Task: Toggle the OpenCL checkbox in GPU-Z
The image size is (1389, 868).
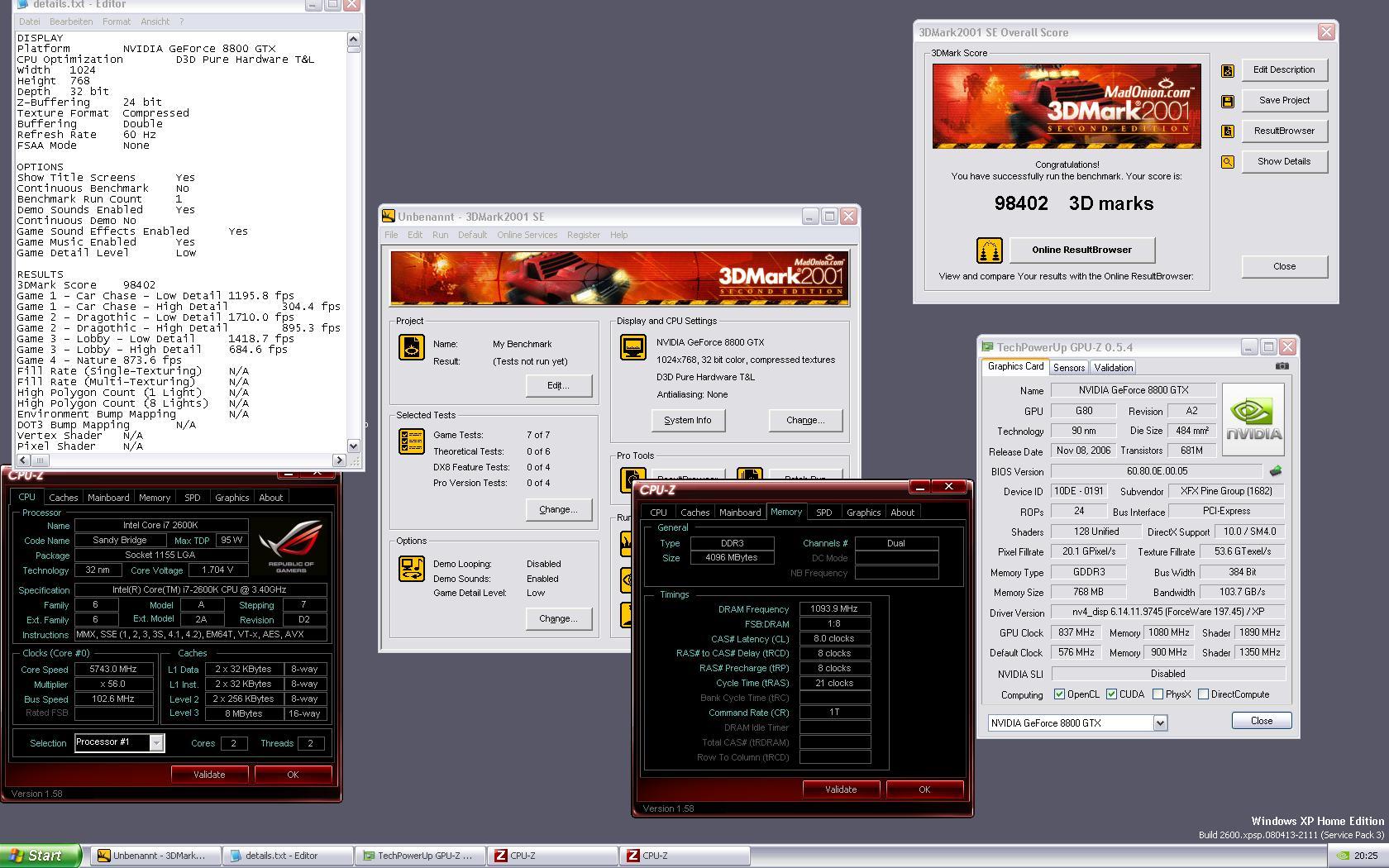Action: 1059,694
